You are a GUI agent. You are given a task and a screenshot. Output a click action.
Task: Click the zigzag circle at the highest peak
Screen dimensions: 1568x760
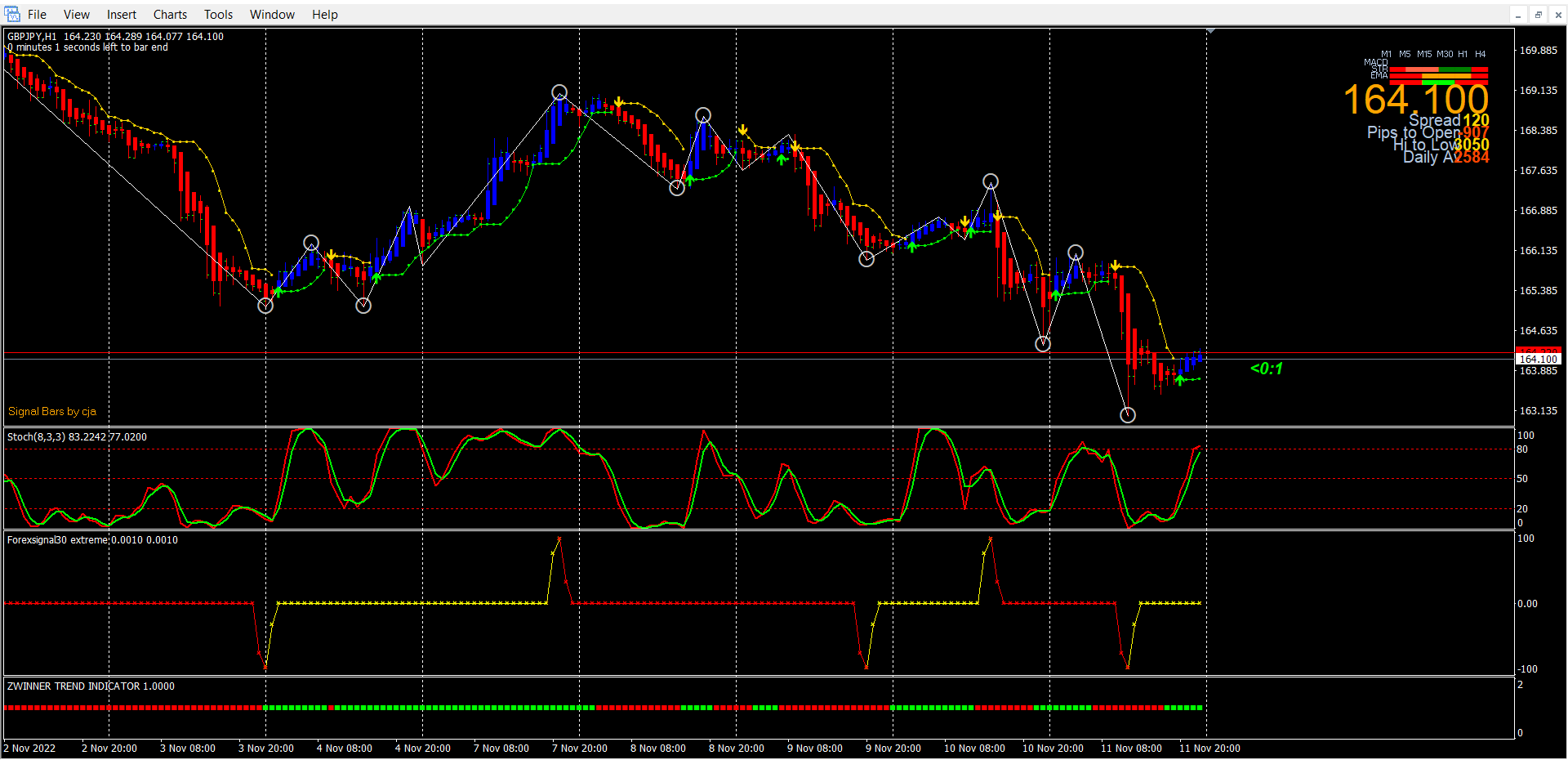[x=559, y=92]
